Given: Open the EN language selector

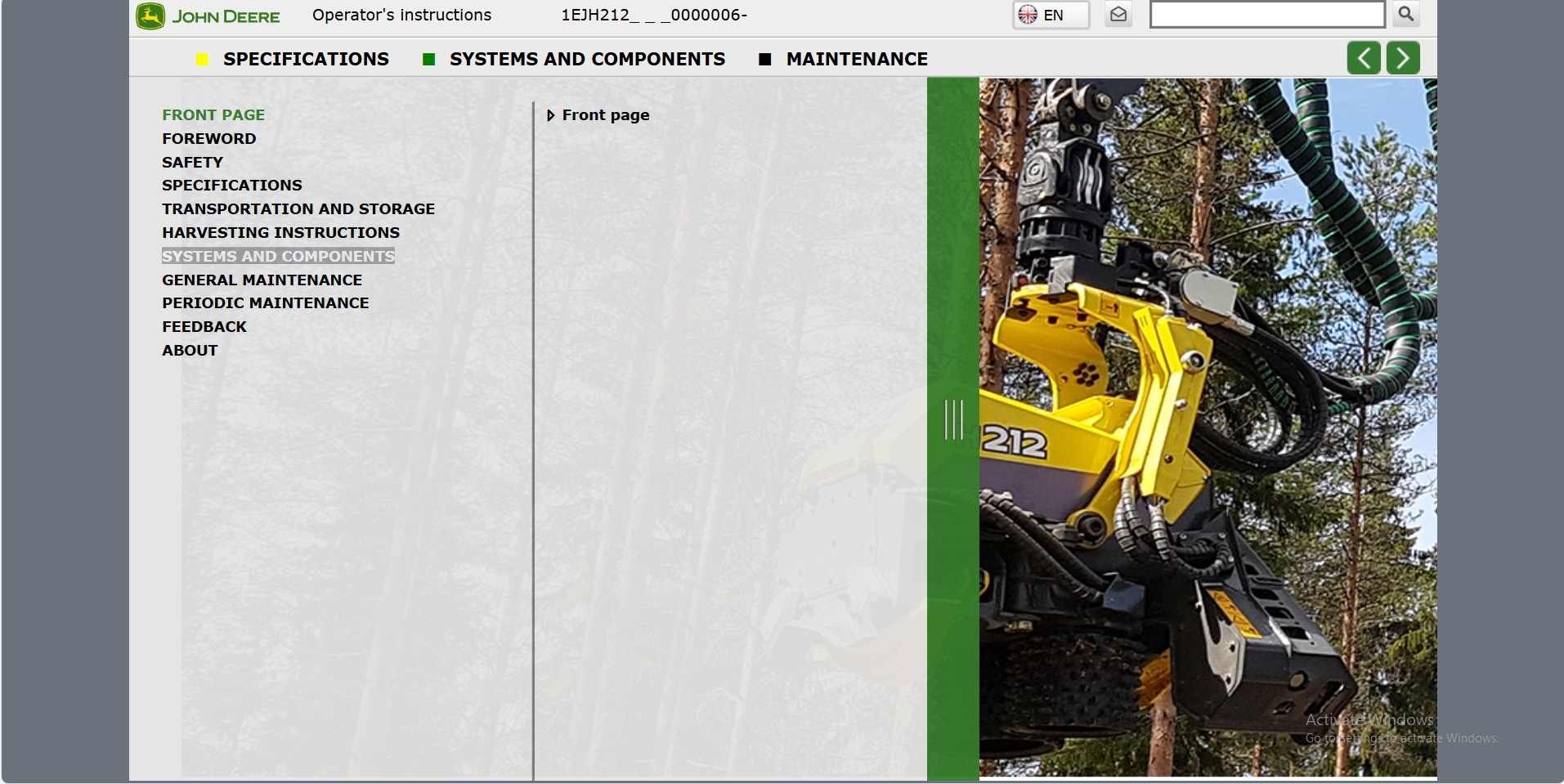Looking at the screenshot, I should (1051, 15).
